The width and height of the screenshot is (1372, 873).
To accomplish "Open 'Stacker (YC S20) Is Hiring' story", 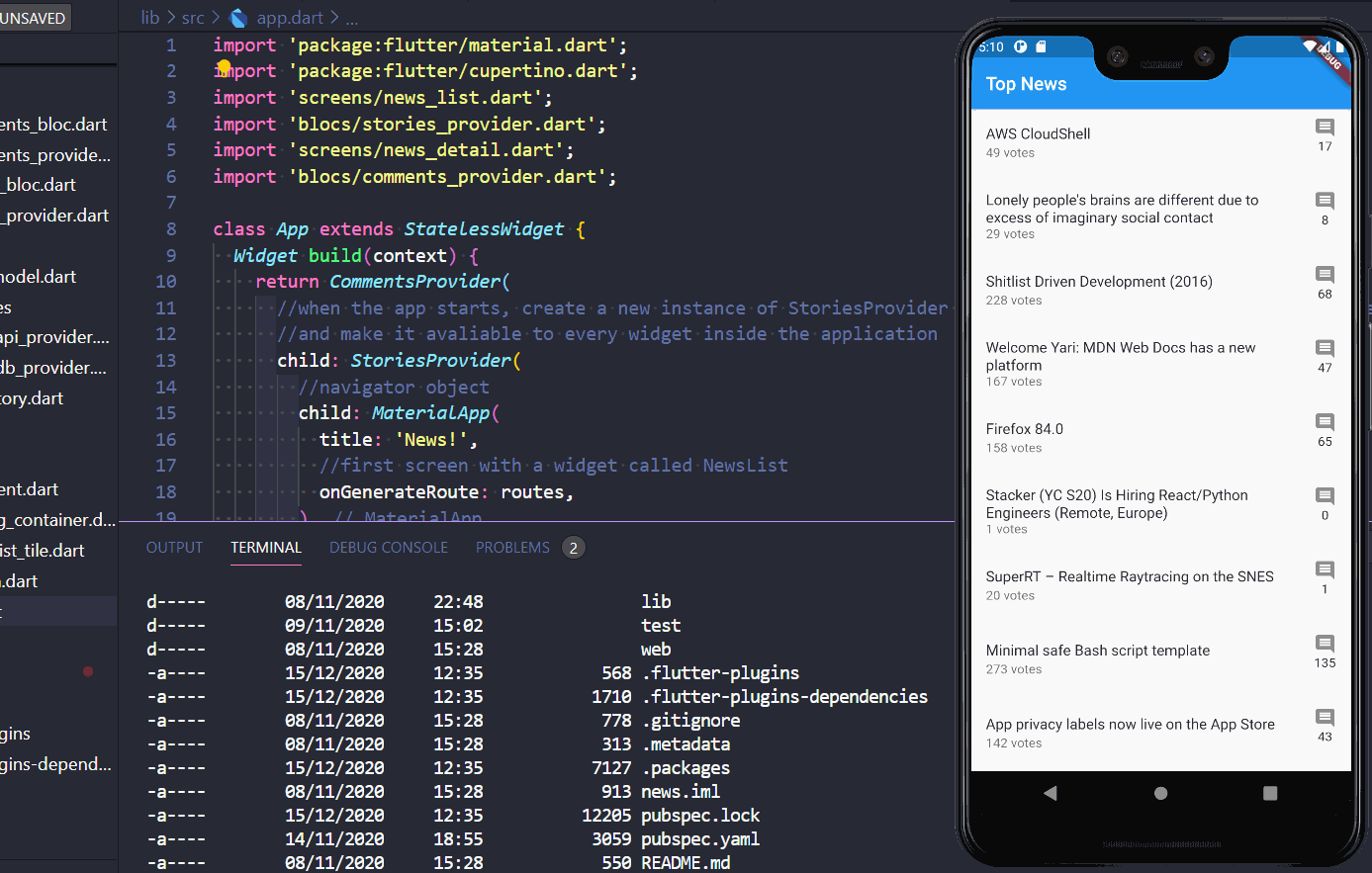I will (1117, 503).
